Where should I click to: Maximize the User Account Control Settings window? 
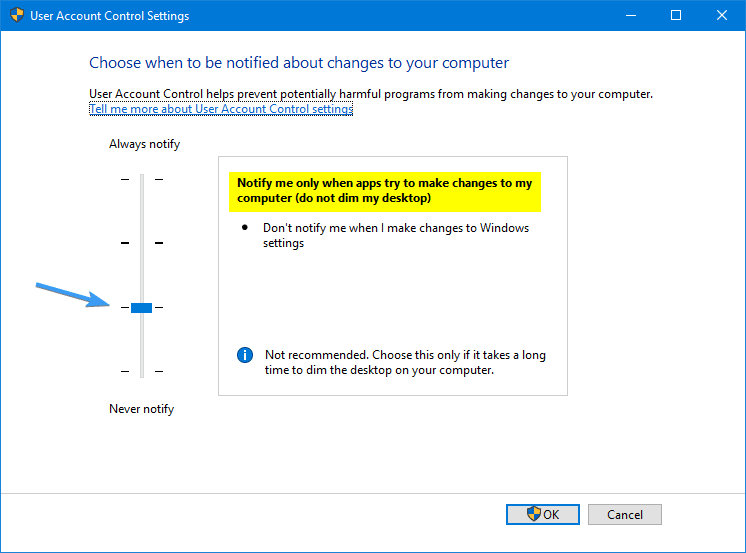[676, 16]
